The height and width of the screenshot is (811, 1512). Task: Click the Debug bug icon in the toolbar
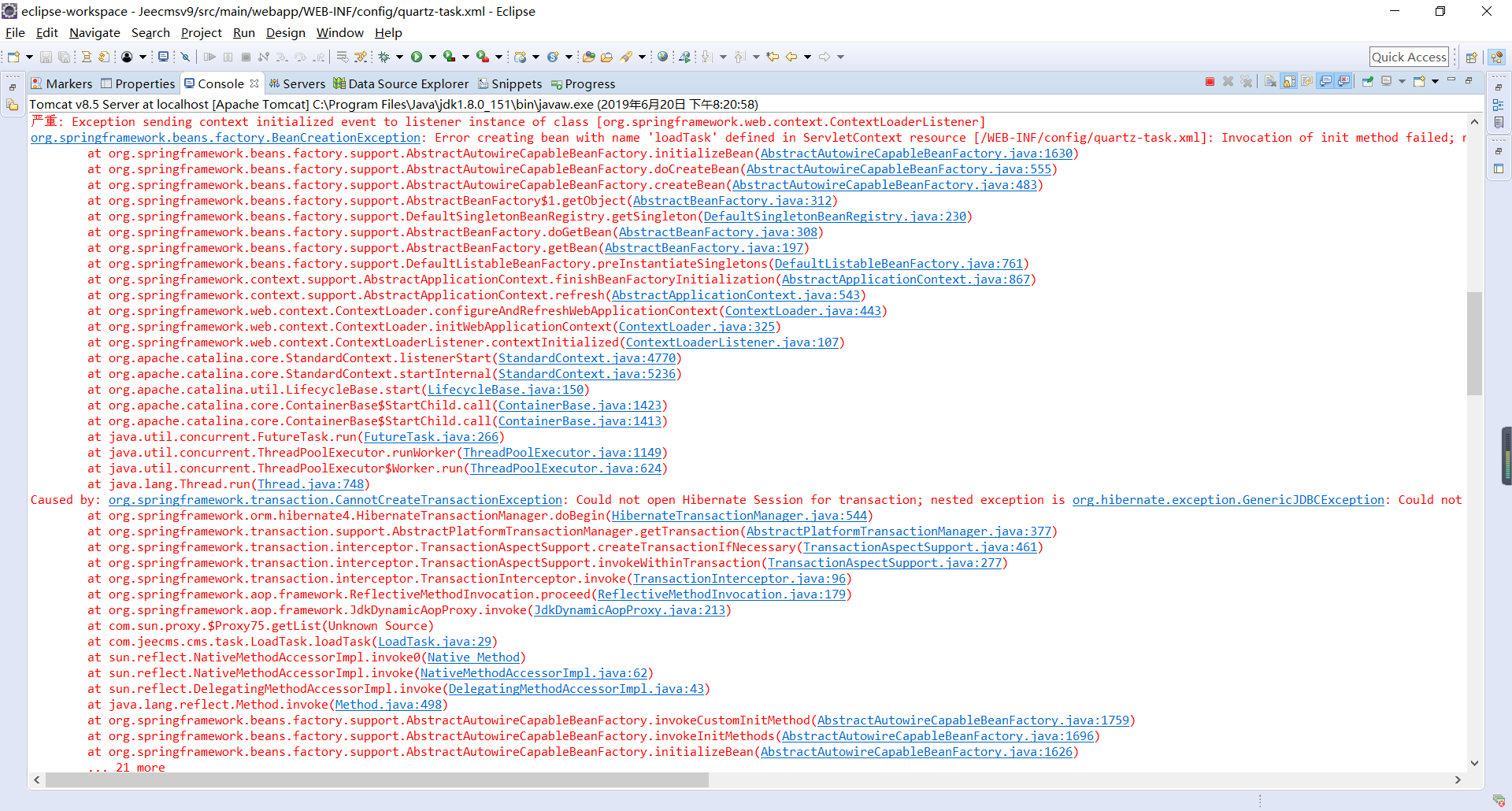pyautogui.click(x=384, y=57)
